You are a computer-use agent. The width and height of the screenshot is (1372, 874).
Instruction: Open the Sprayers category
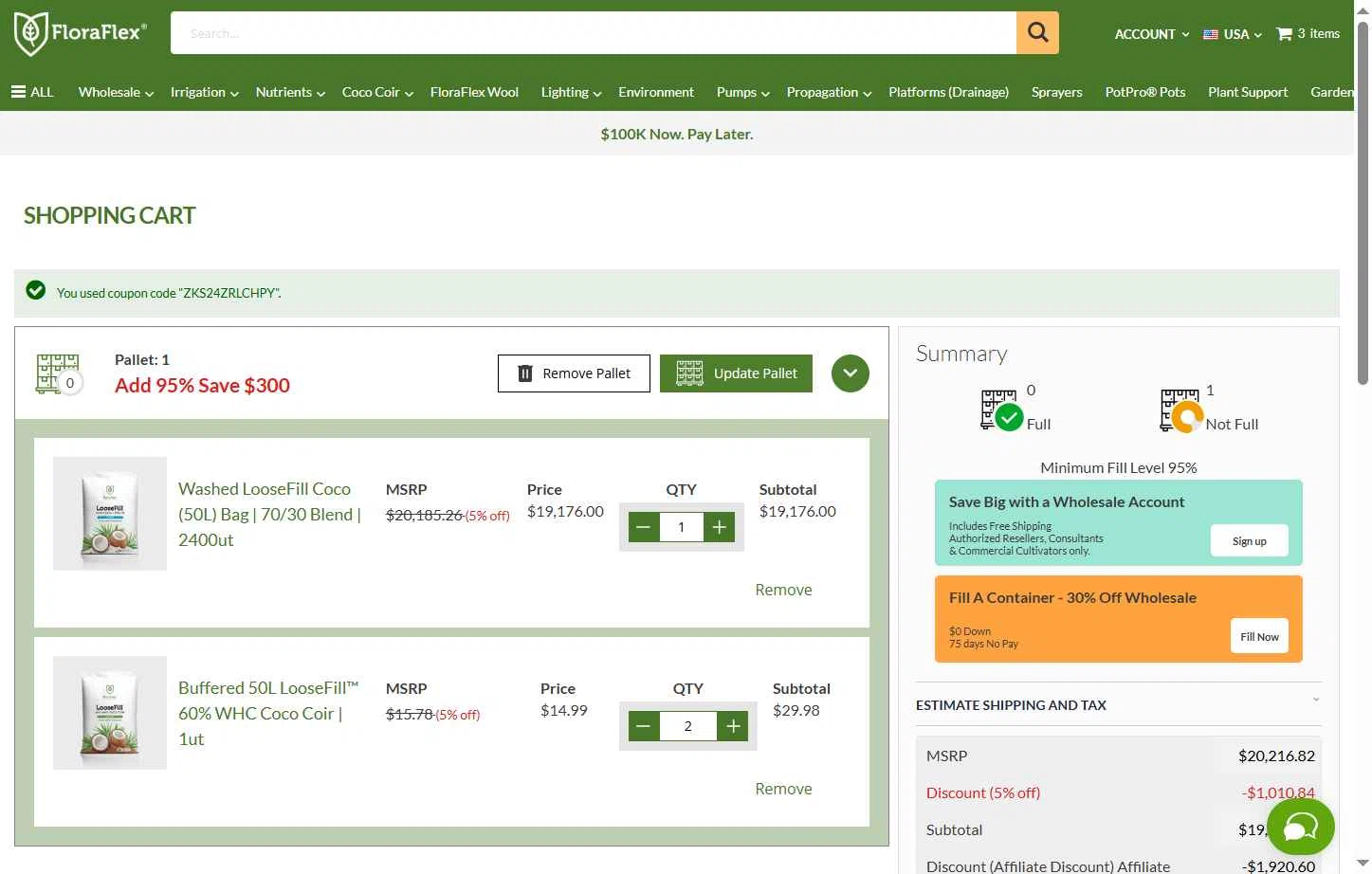pyautogui.click(x=1056, y=92)
